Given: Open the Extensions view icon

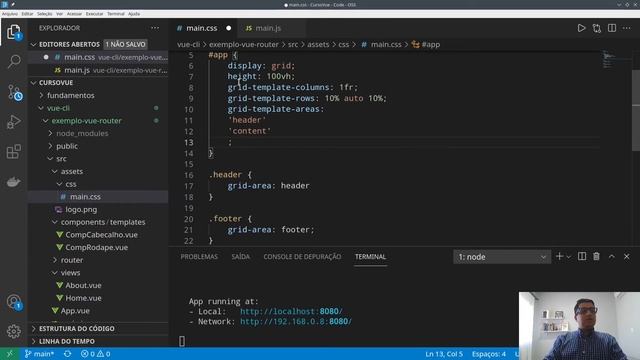Looking at the screenshot, I should [13, 151].
